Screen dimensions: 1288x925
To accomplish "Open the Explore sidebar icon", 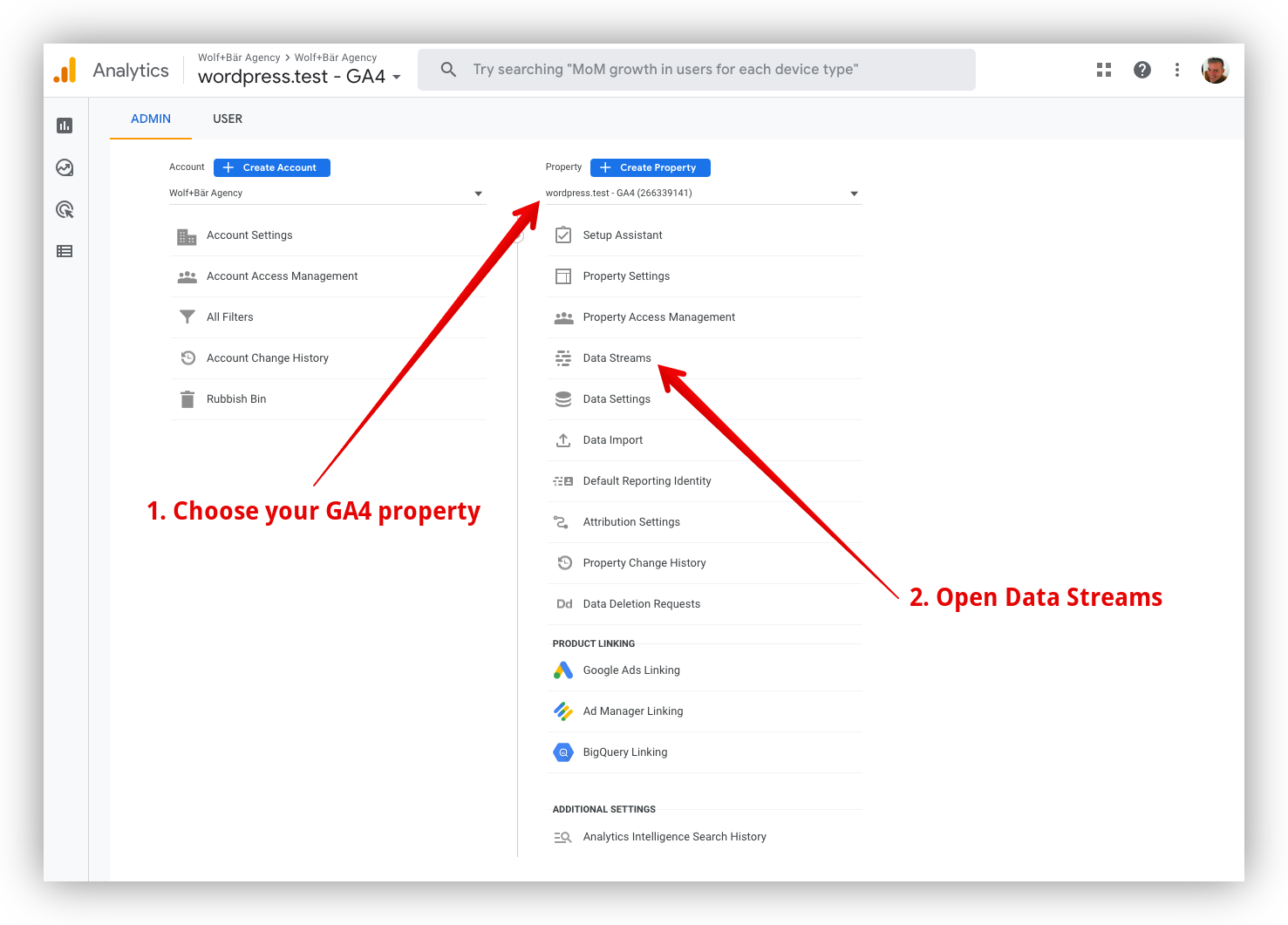I will (x=65, y=167).
